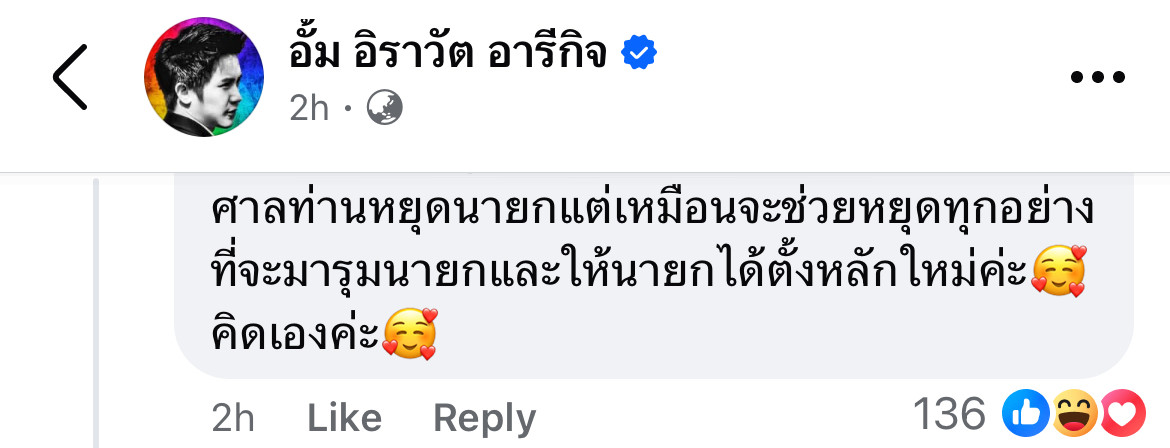Click the post's 2h timestamp beside the globe
Viewport: 1170px width, 448px height.
[309, 109]
